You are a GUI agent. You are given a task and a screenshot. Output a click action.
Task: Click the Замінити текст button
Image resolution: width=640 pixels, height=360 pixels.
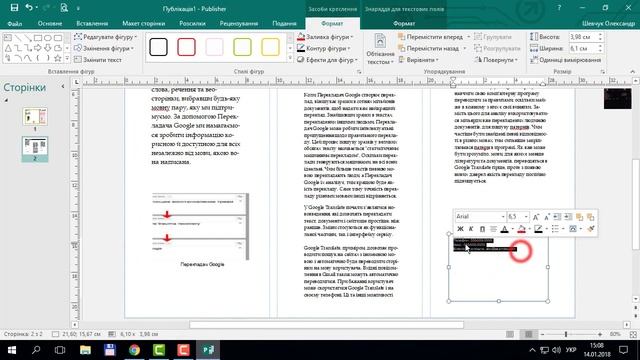98,60
